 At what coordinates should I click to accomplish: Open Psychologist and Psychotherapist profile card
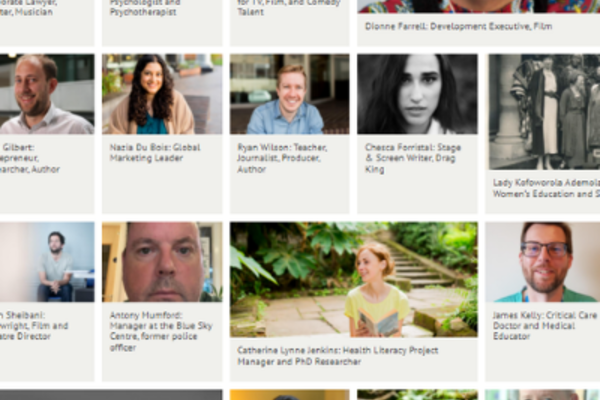coord(162,23)
